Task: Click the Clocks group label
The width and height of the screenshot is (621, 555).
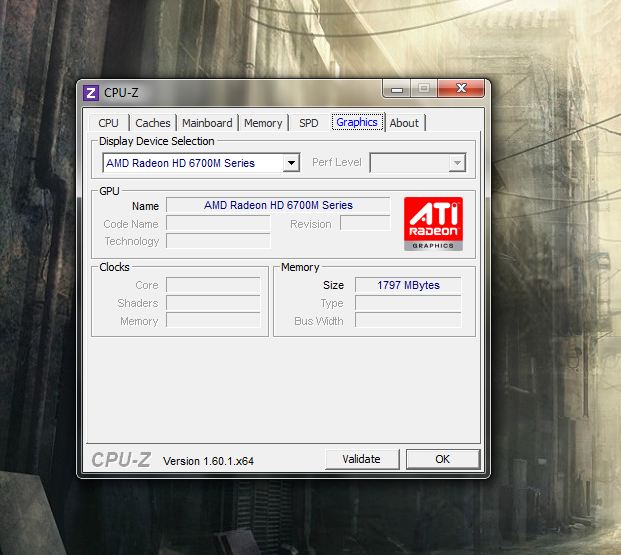Action: tap(114, 267)
